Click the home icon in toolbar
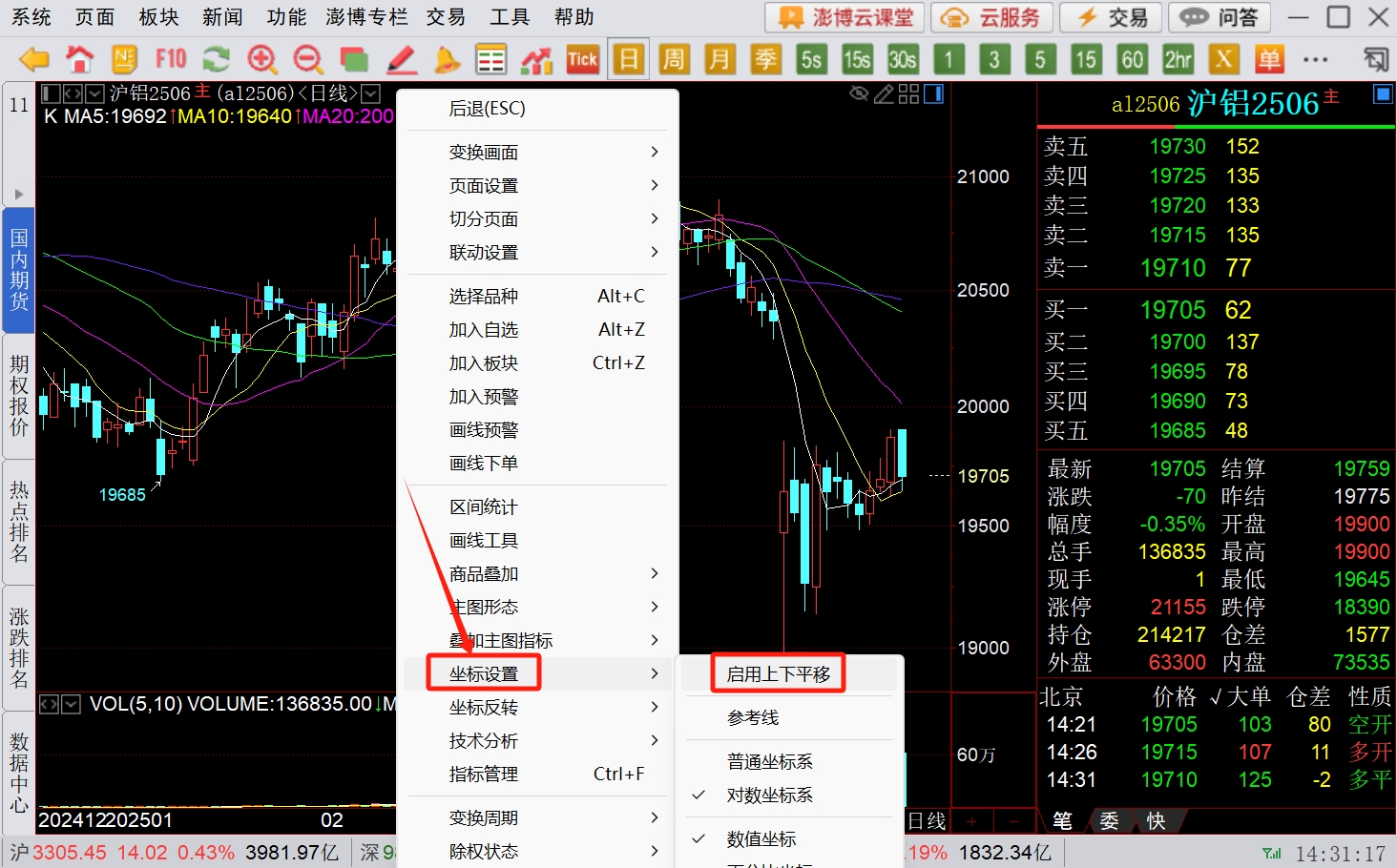Viewport: 1397px width, 868px height. coord(79,60)
